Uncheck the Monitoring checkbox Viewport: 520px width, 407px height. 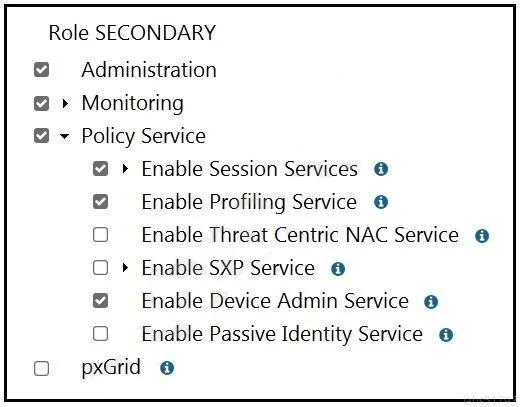pos(42,103)
